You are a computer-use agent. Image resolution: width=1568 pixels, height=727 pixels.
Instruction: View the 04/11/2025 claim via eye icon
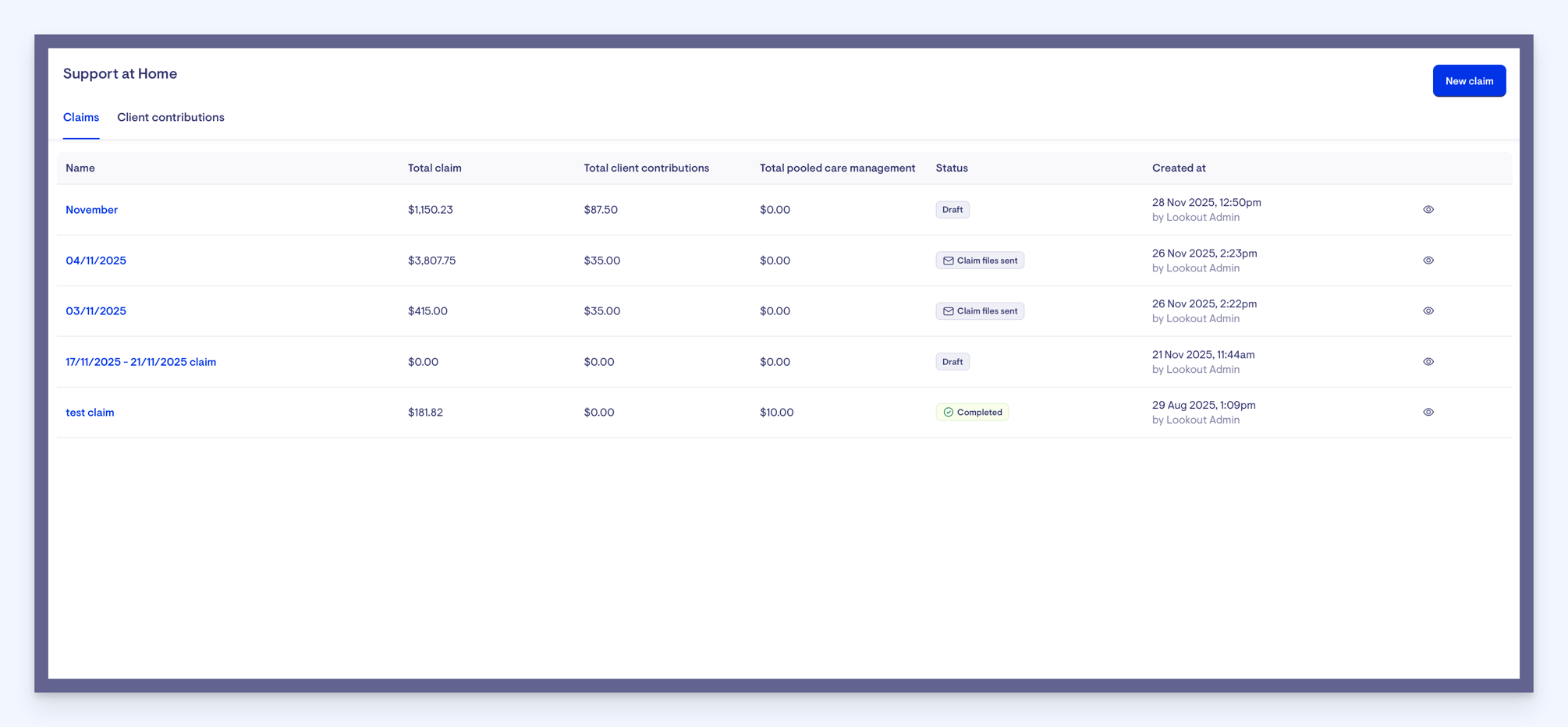pos(1428,261)
